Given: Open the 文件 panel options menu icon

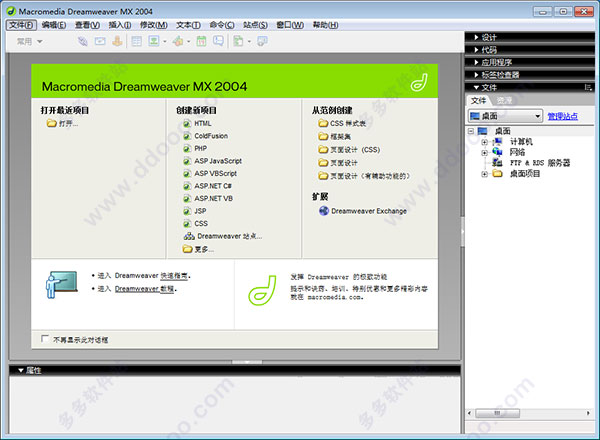Looking at the screenshot, I should (589, 88).
